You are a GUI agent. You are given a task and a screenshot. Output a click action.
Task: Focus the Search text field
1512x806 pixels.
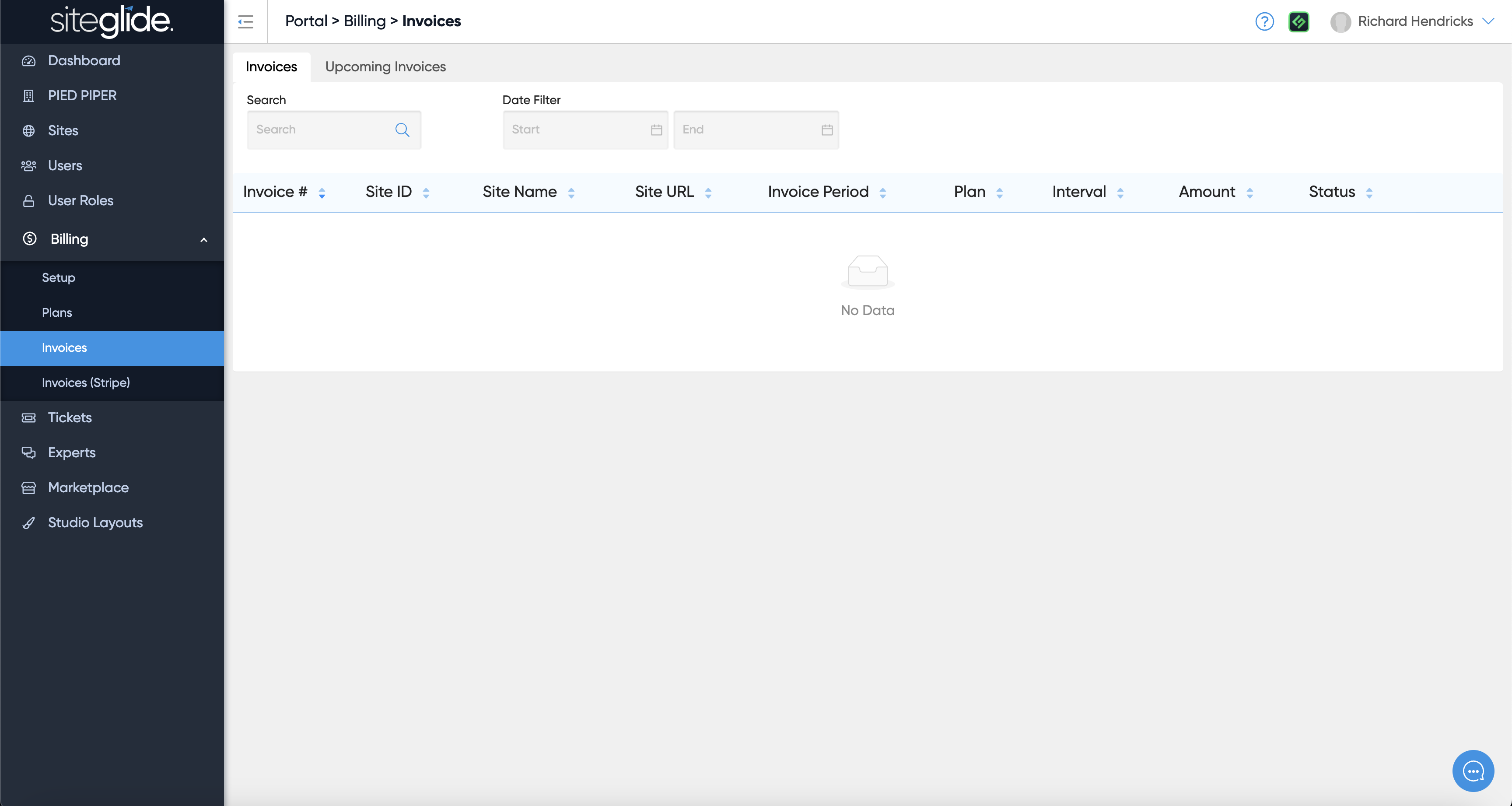click(x=320, y=130)
